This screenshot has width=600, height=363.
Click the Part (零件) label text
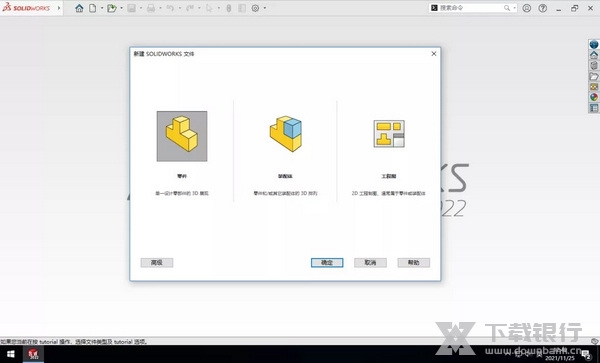tap(182, 176)
